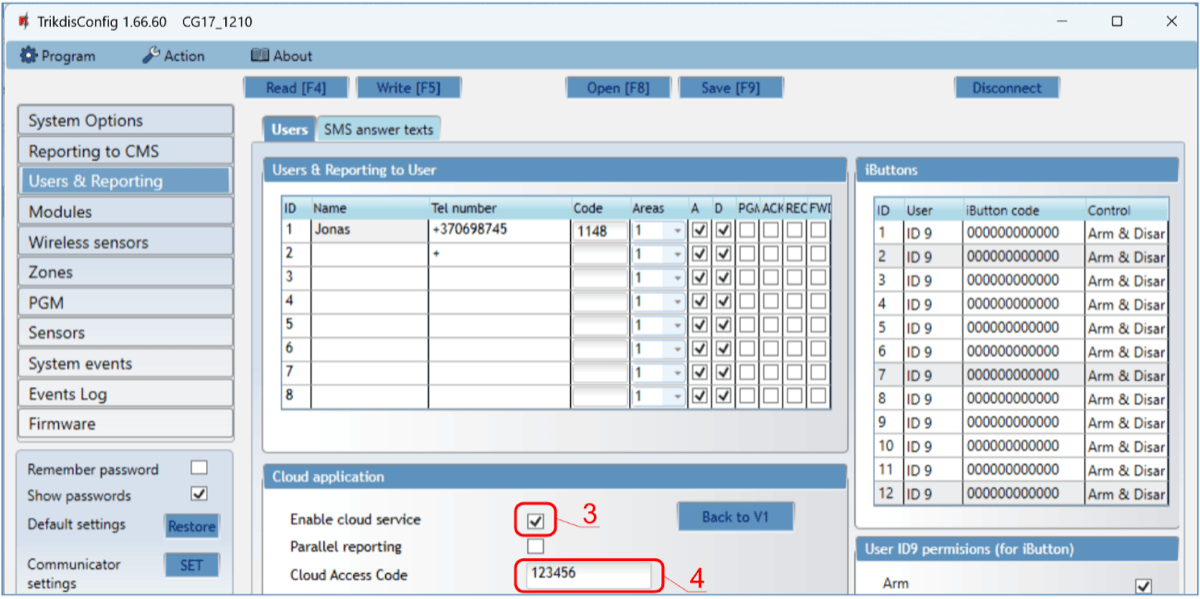The height and width of the screenshot is (599, 1200).
Task: Open the Action menu
Action: click(x=173, y=56)
